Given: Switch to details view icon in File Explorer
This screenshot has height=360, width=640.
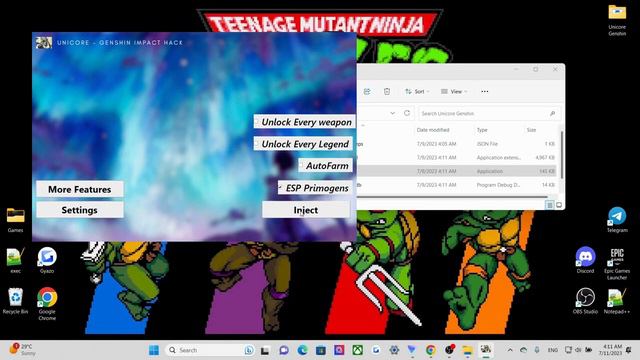Looking at the screenshot, I should pyautogui.click(x=549, y=205).
